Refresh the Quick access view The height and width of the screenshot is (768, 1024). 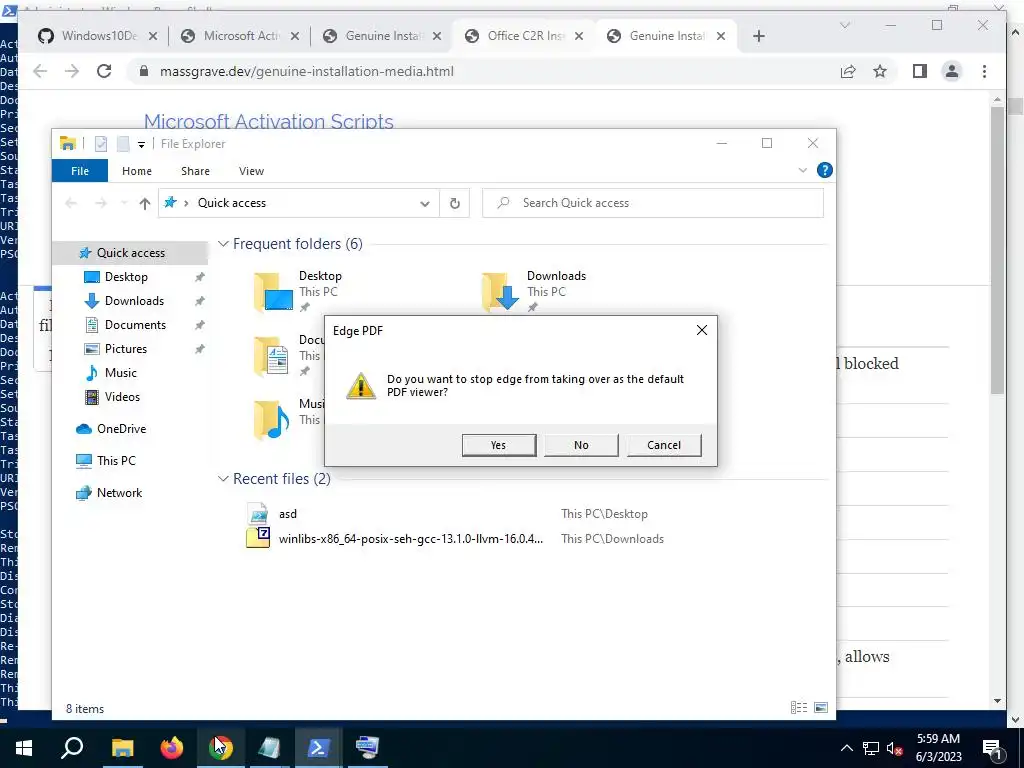[x=455, y=203]
